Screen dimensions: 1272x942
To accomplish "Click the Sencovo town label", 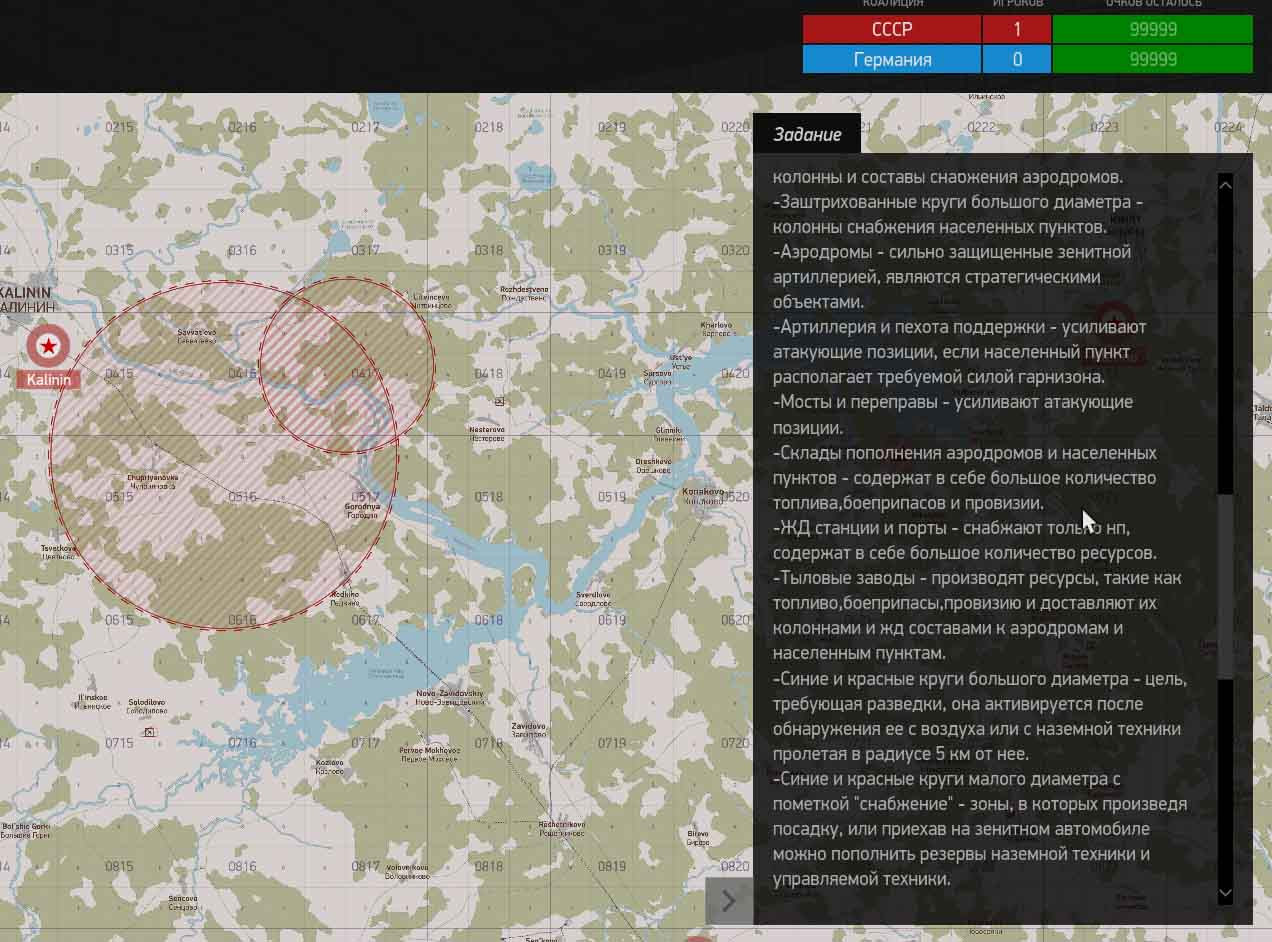I will [183, 902].
